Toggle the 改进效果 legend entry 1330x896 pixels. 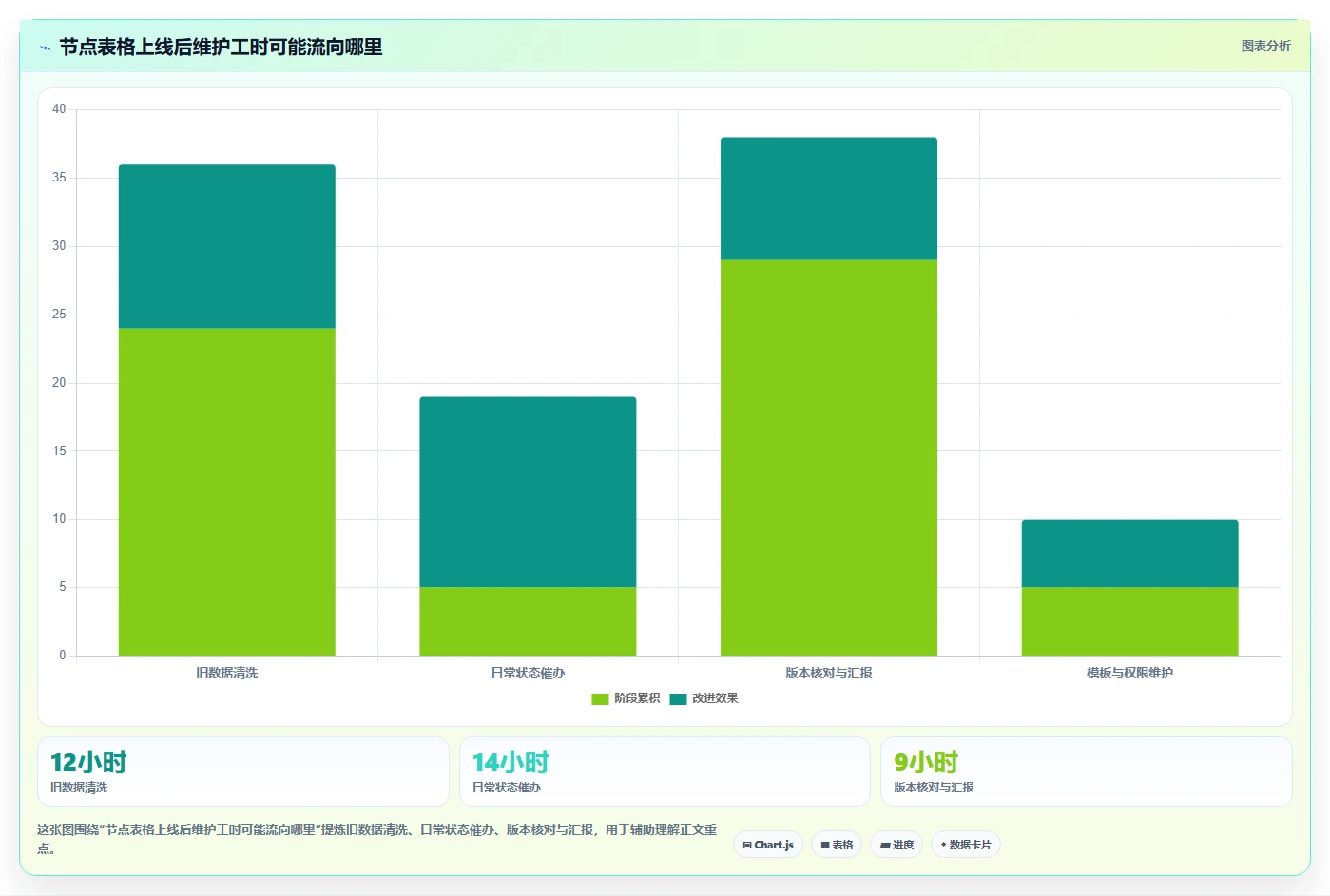704,698
